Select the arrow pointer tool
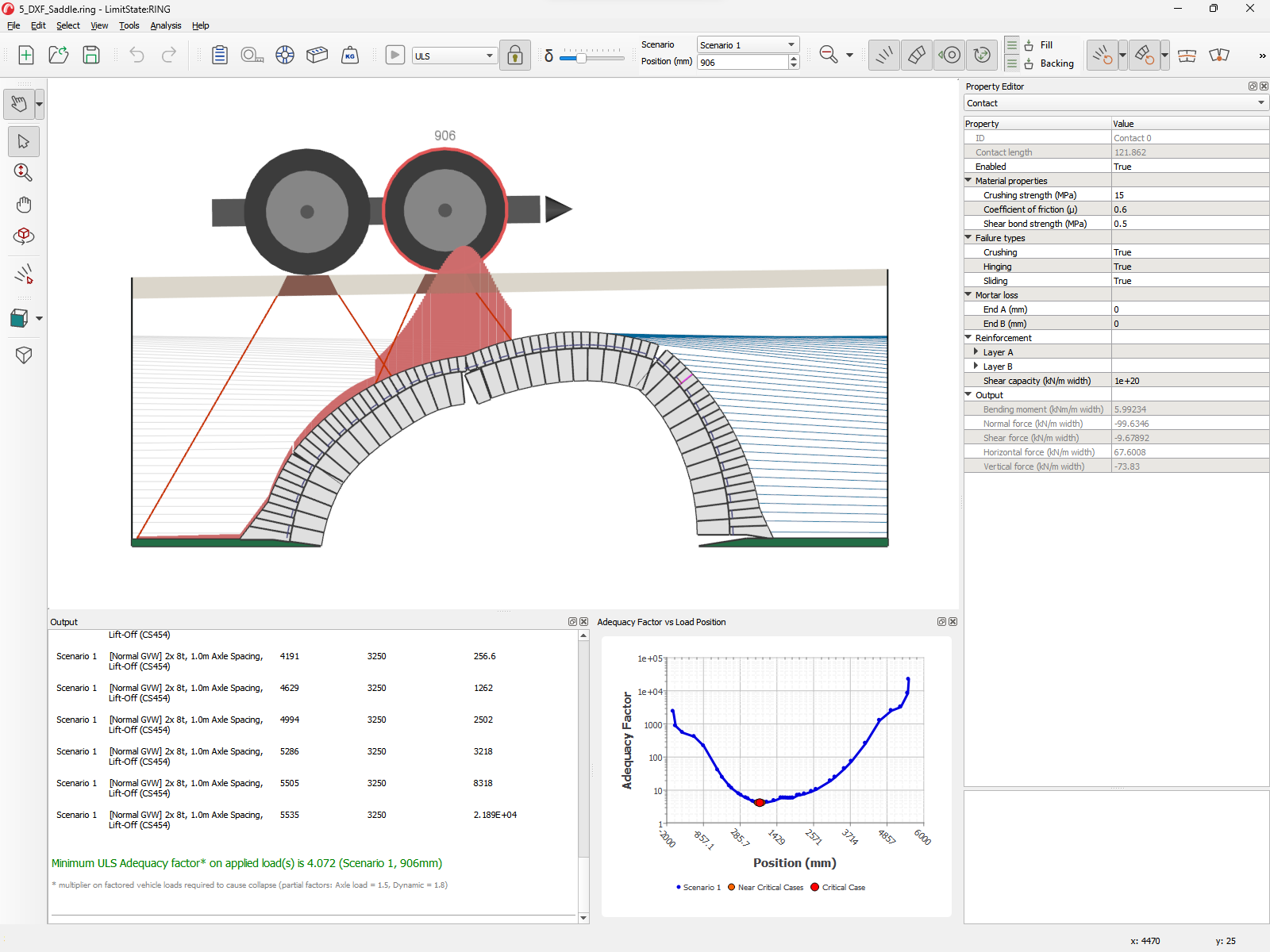Viewport: 1270px width, 952px height. coord(24,142)
